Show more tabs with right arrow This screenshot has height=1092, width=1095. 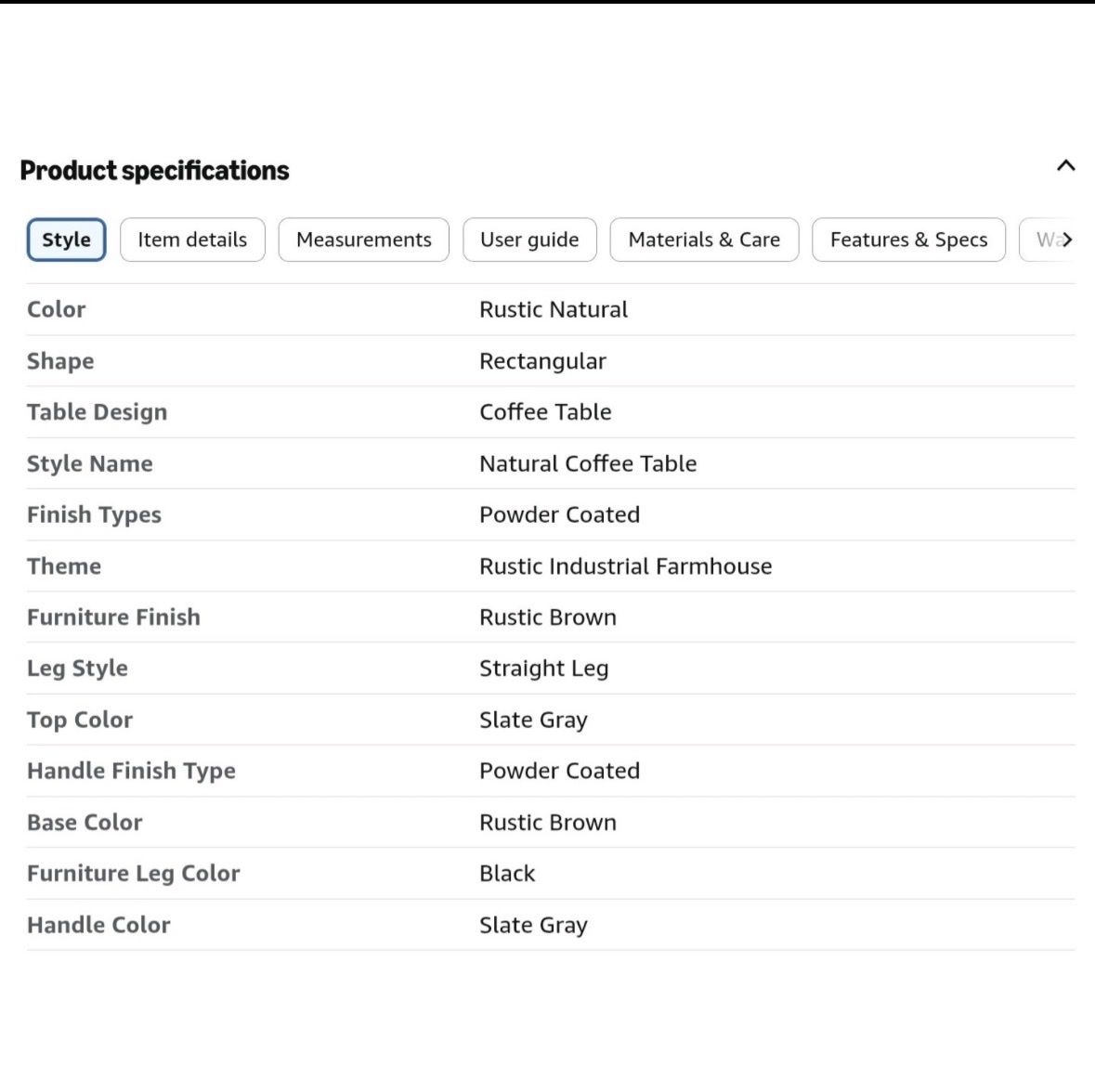pyautogui.click(x=1066, y=240)
